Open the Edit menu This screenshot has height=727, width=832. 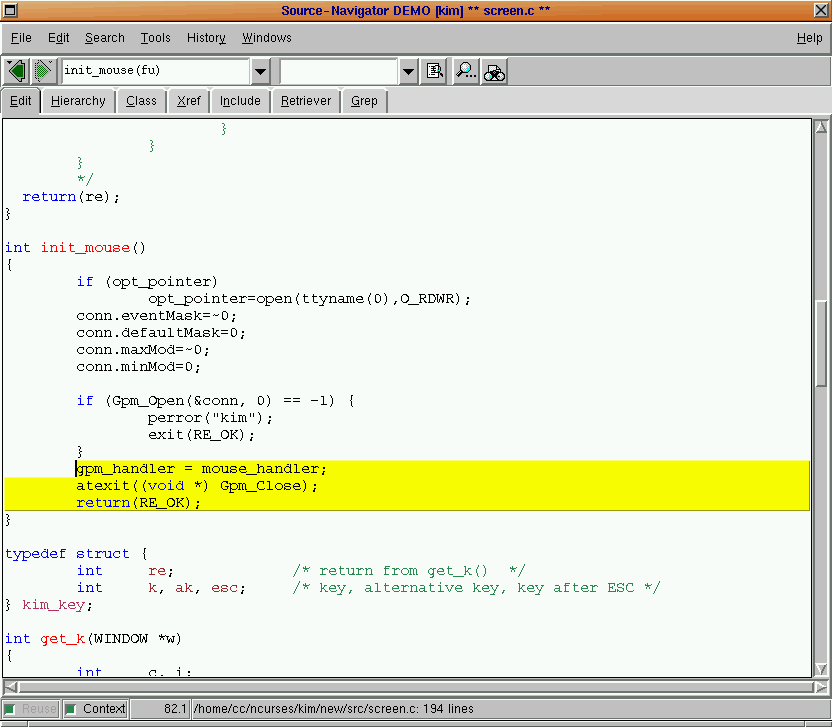tap(58, 38)
